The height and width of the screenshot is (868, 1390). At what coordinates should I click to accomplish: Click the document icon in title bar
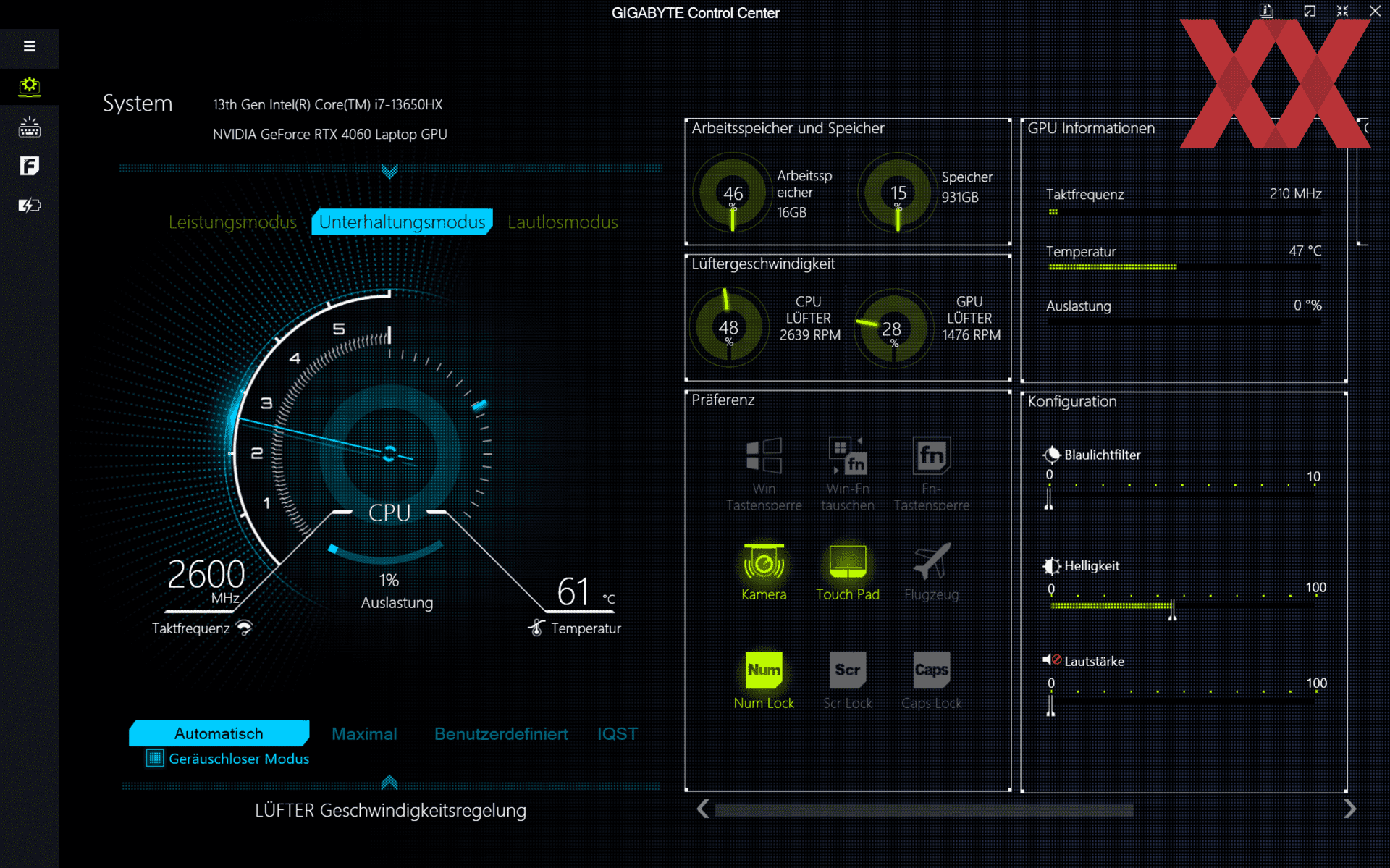1266,11
